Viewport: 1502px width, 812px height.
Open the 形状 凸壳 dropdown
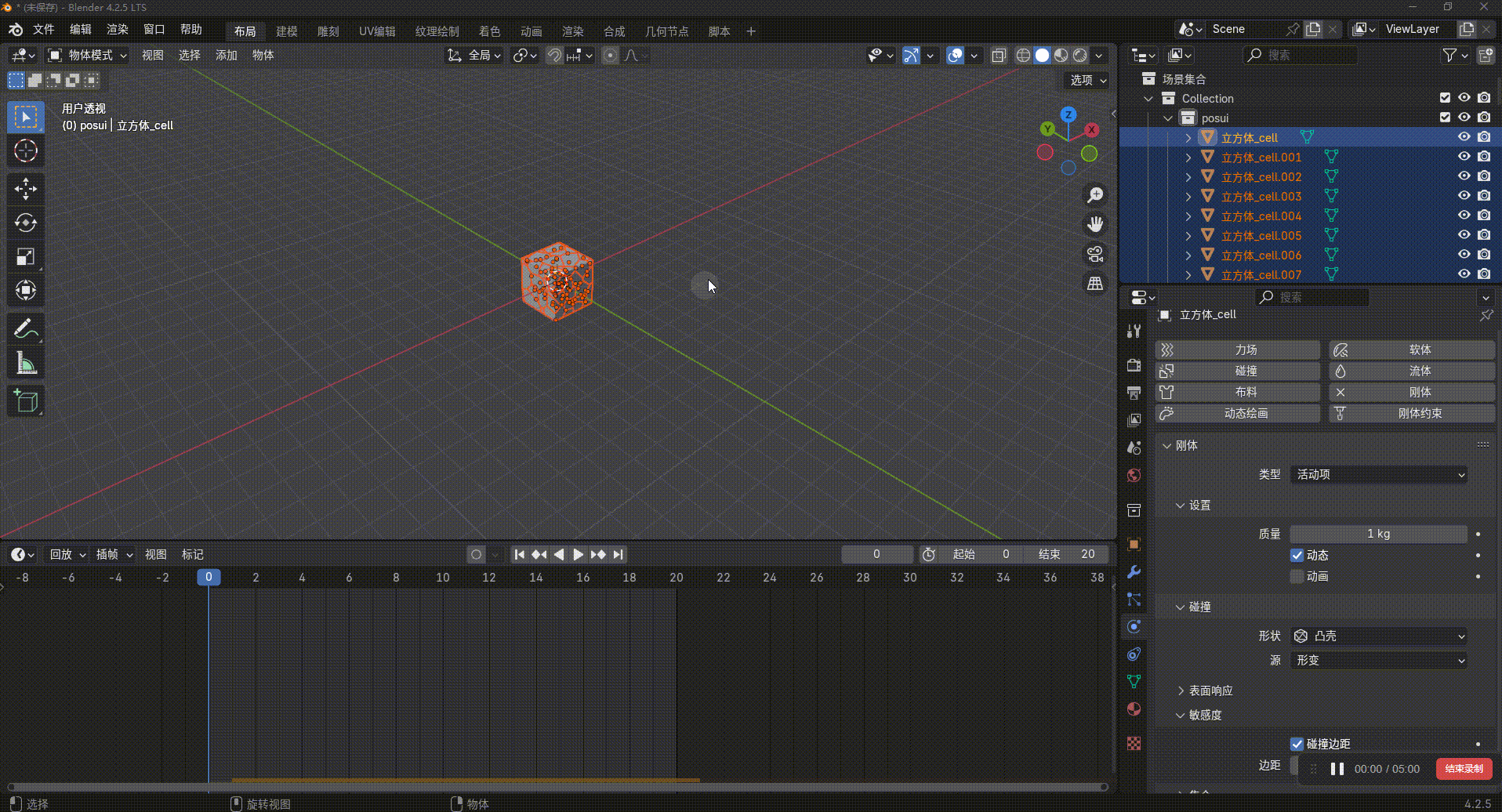pyautogui.click(x=1379, y=636)
